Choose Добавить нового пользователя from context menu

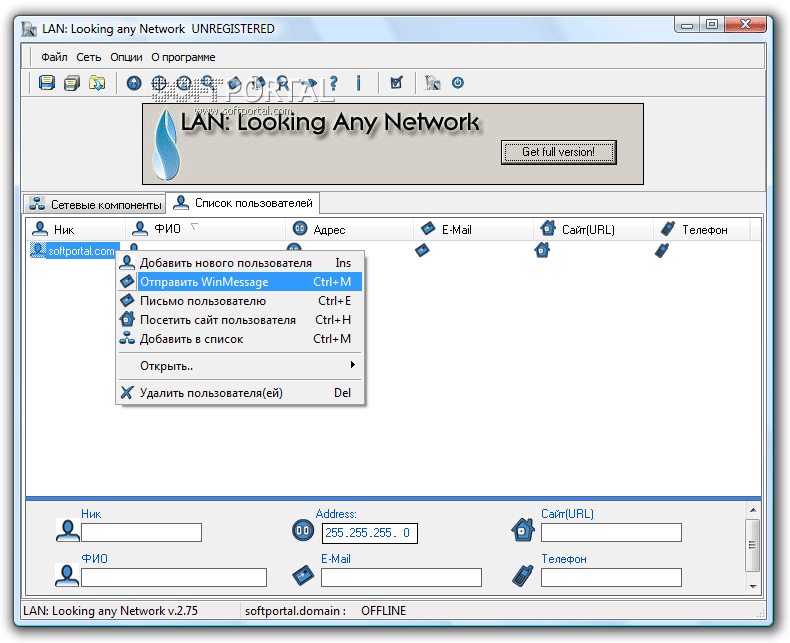(240, 263)
